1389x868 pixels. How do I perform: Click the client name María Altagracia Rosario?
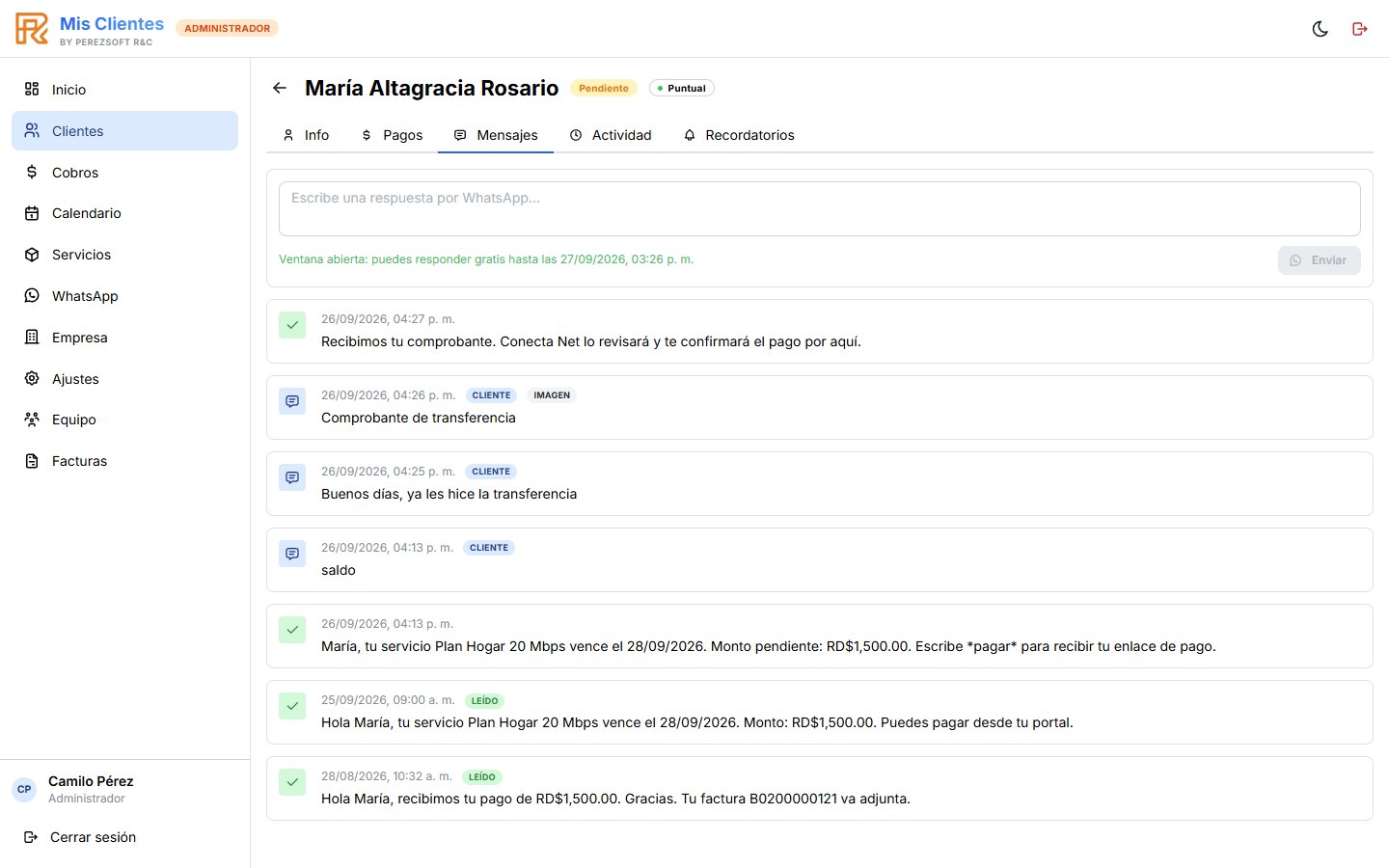click(432, 88)
